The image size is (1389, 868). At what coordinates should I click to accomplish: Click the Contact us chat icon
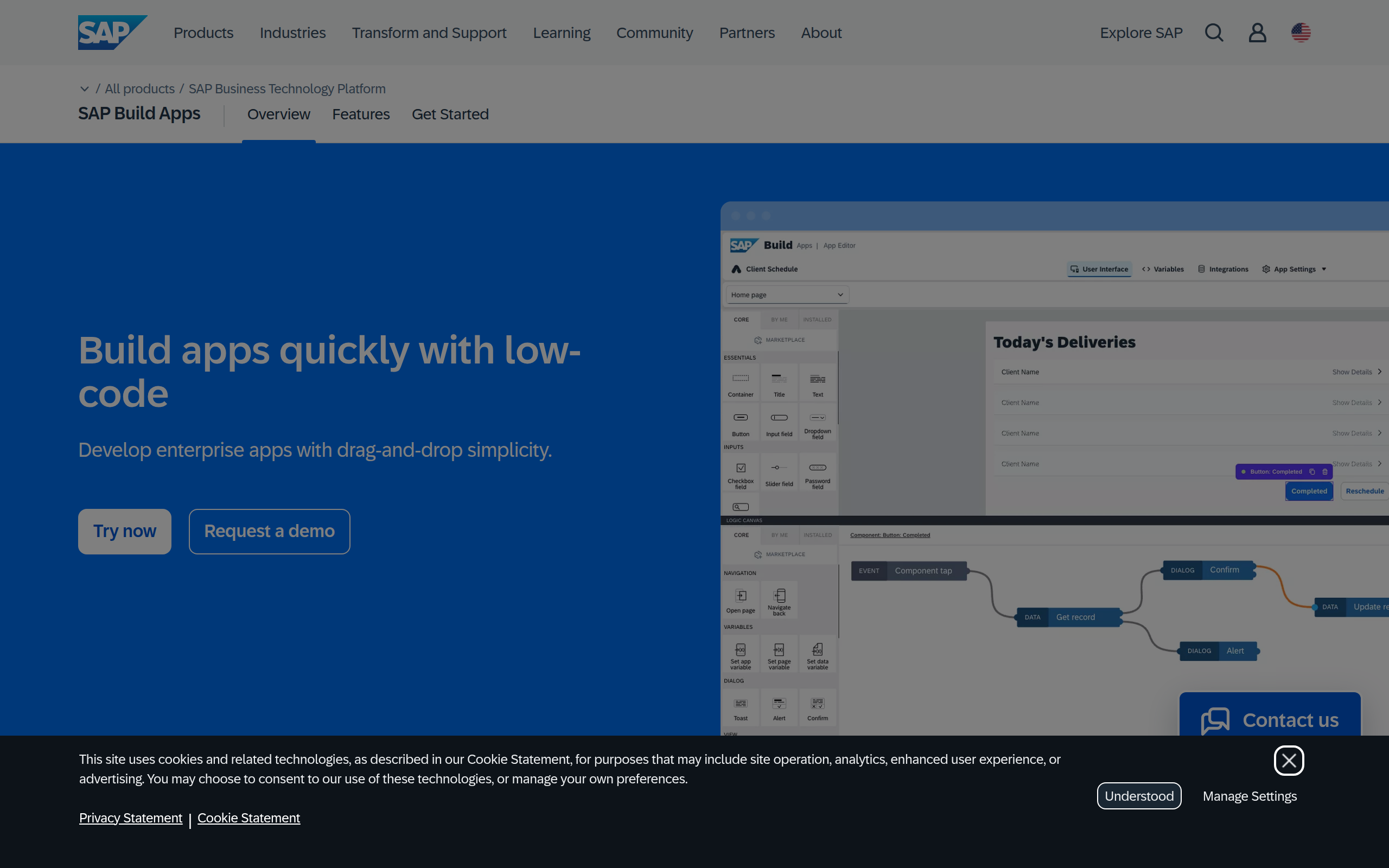(1215, 720)
